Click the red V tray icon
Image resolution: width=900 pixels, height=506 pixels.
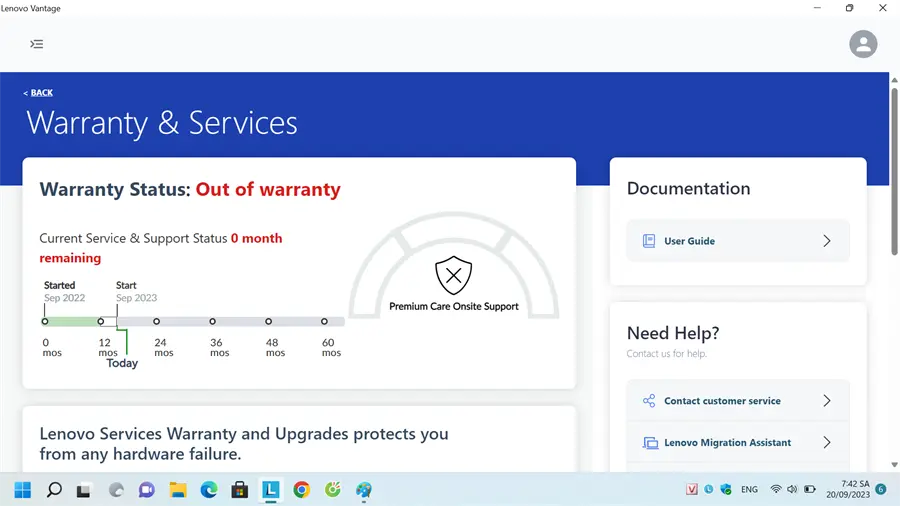[x=692, y=489]
